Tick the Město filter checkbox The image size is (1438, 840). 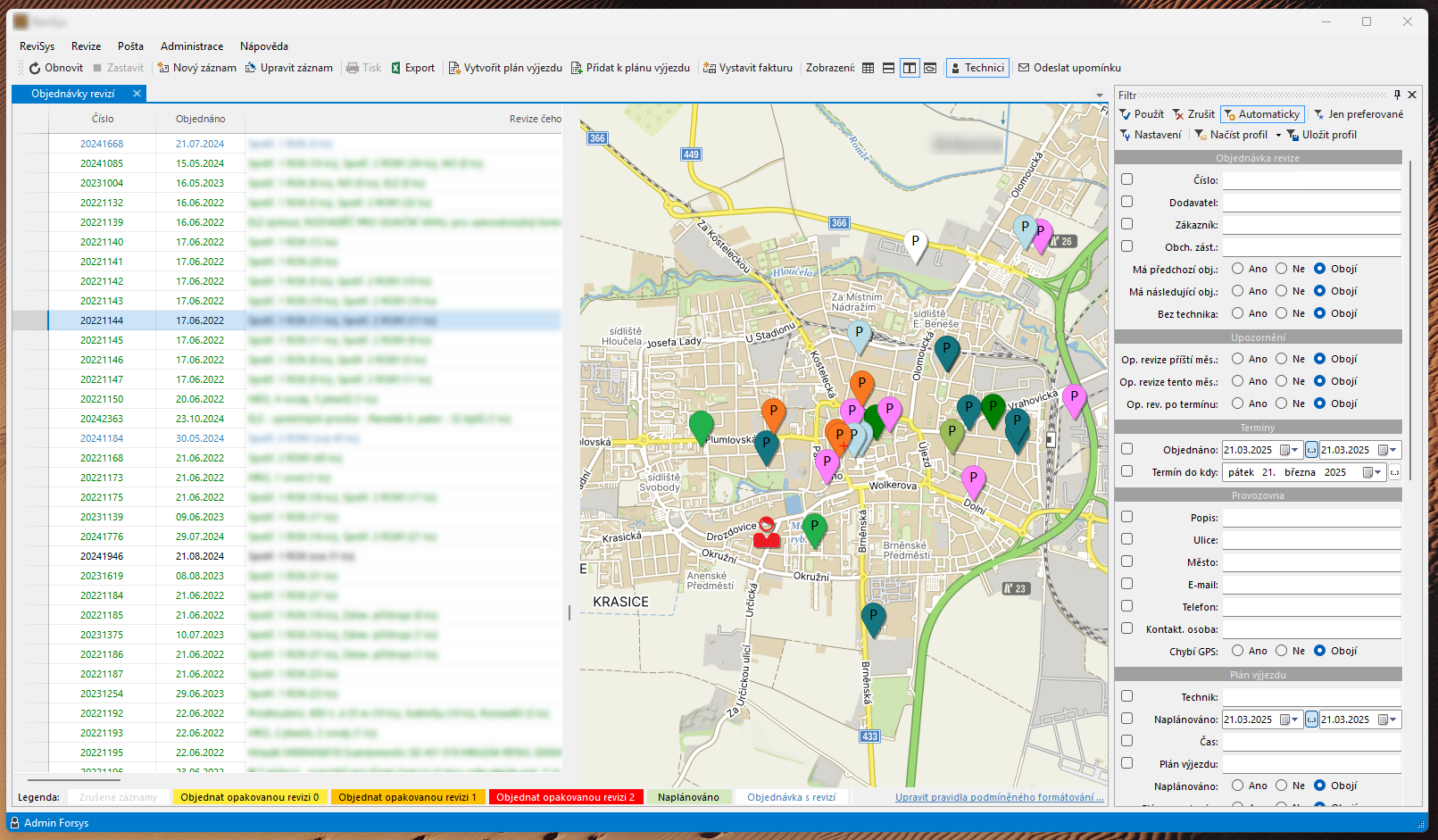(1127, 561)
